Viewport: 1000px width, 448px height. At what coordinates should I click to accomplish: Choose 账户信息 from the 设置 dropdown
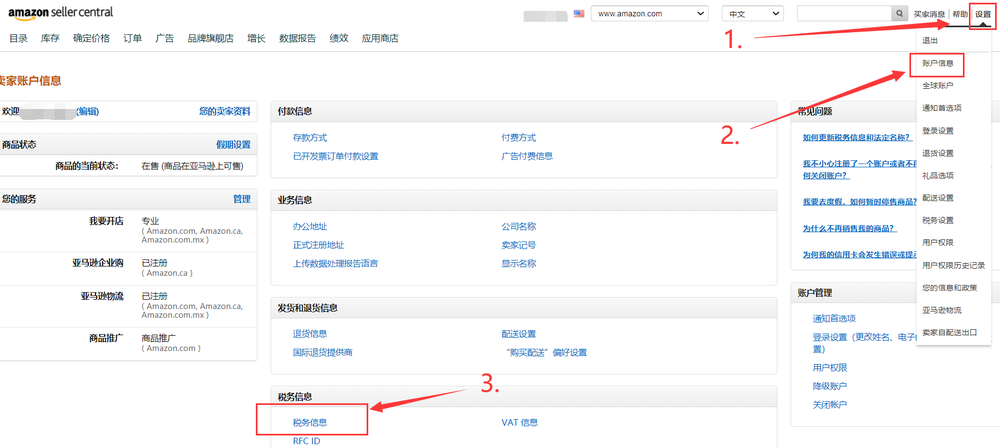coord(938,64)
